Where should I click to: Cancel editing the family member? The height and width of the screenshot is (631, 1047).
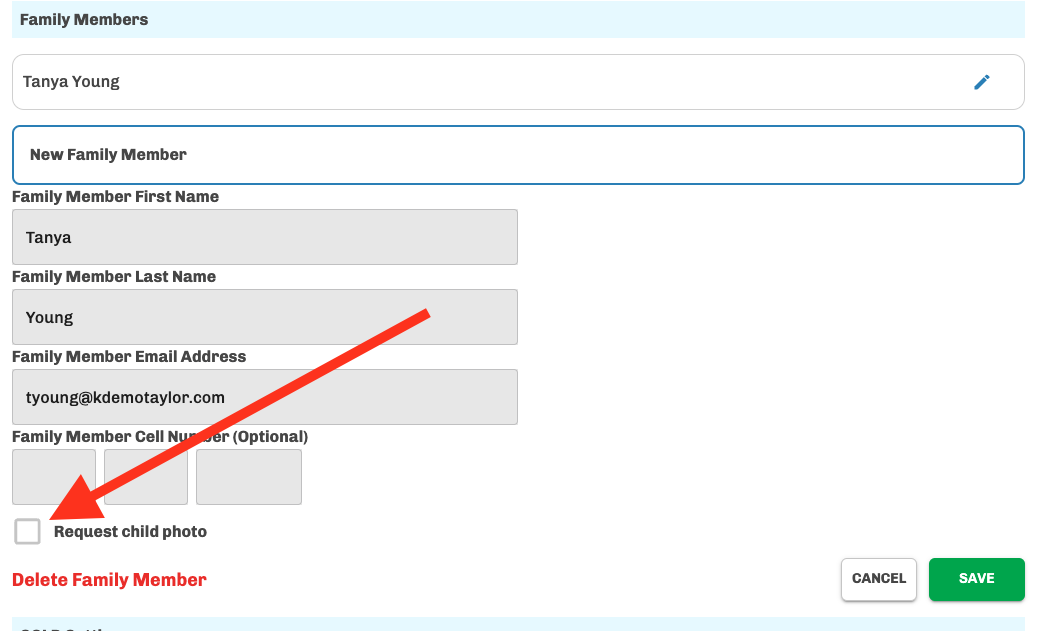[879, 579]
